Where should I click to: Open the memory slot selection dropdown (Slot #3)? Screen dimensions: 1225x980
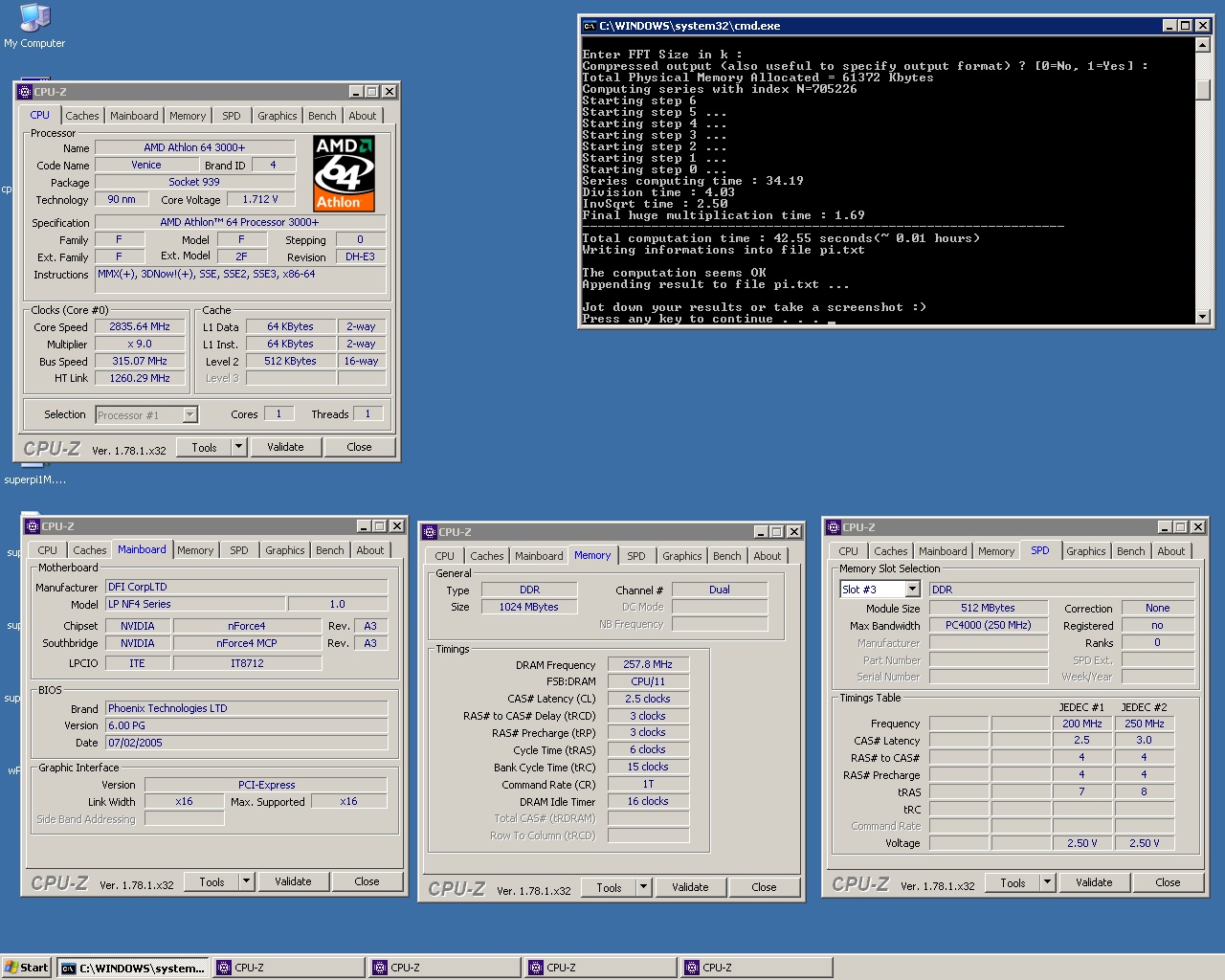(x=912, y=590)
